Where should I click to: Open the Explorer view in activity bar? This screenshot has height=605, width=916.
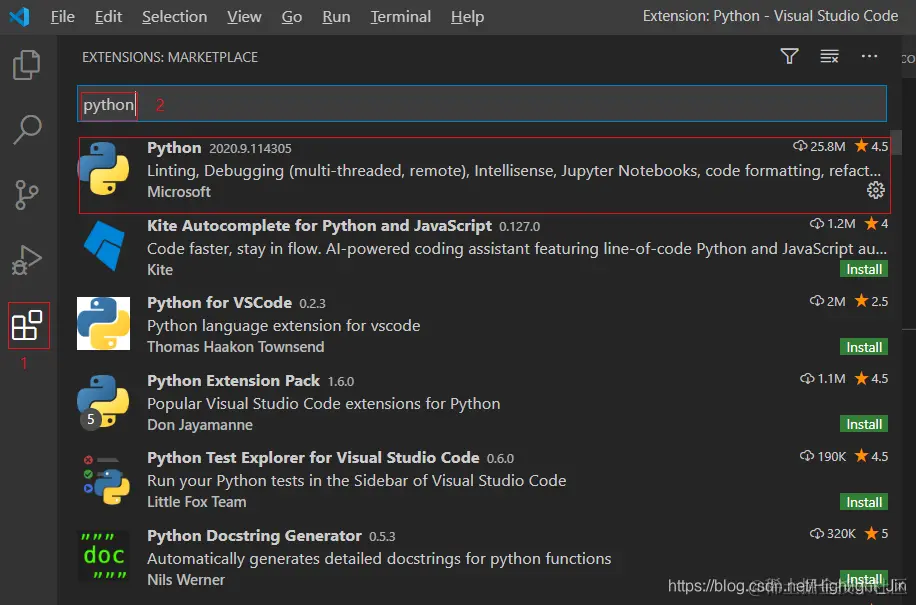27,64
